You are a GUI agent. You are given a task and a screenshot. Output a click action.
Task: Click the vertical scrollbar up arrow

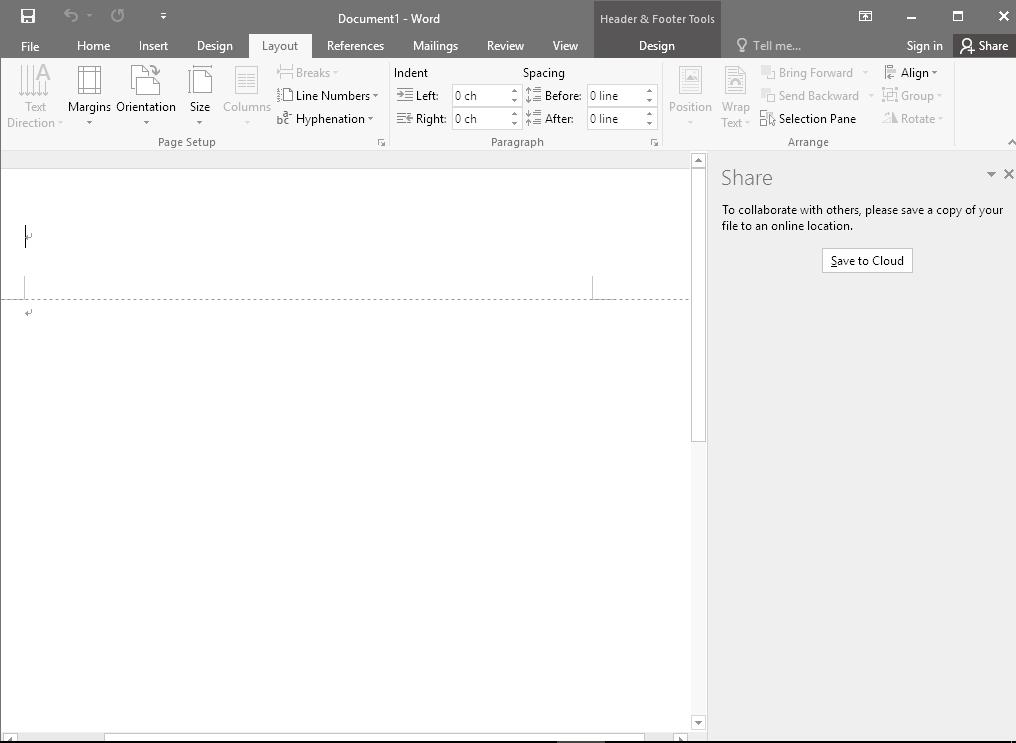(698, 161)
